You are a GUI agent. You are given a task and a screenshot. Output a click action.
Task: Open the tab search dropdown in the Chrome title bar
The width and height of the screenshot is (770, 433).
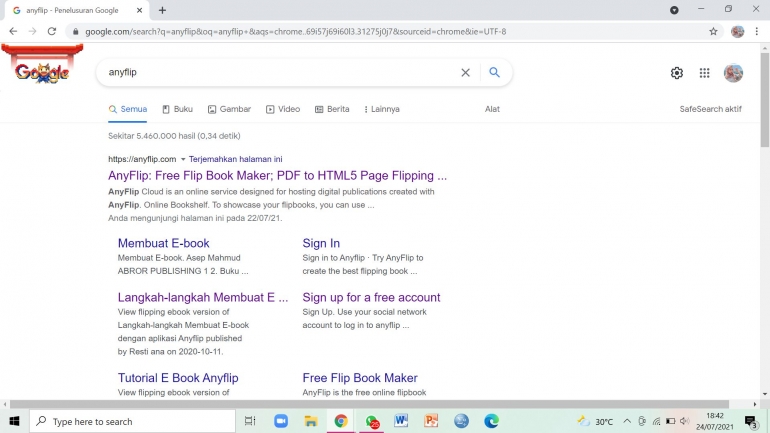click(x=674, y=10)
